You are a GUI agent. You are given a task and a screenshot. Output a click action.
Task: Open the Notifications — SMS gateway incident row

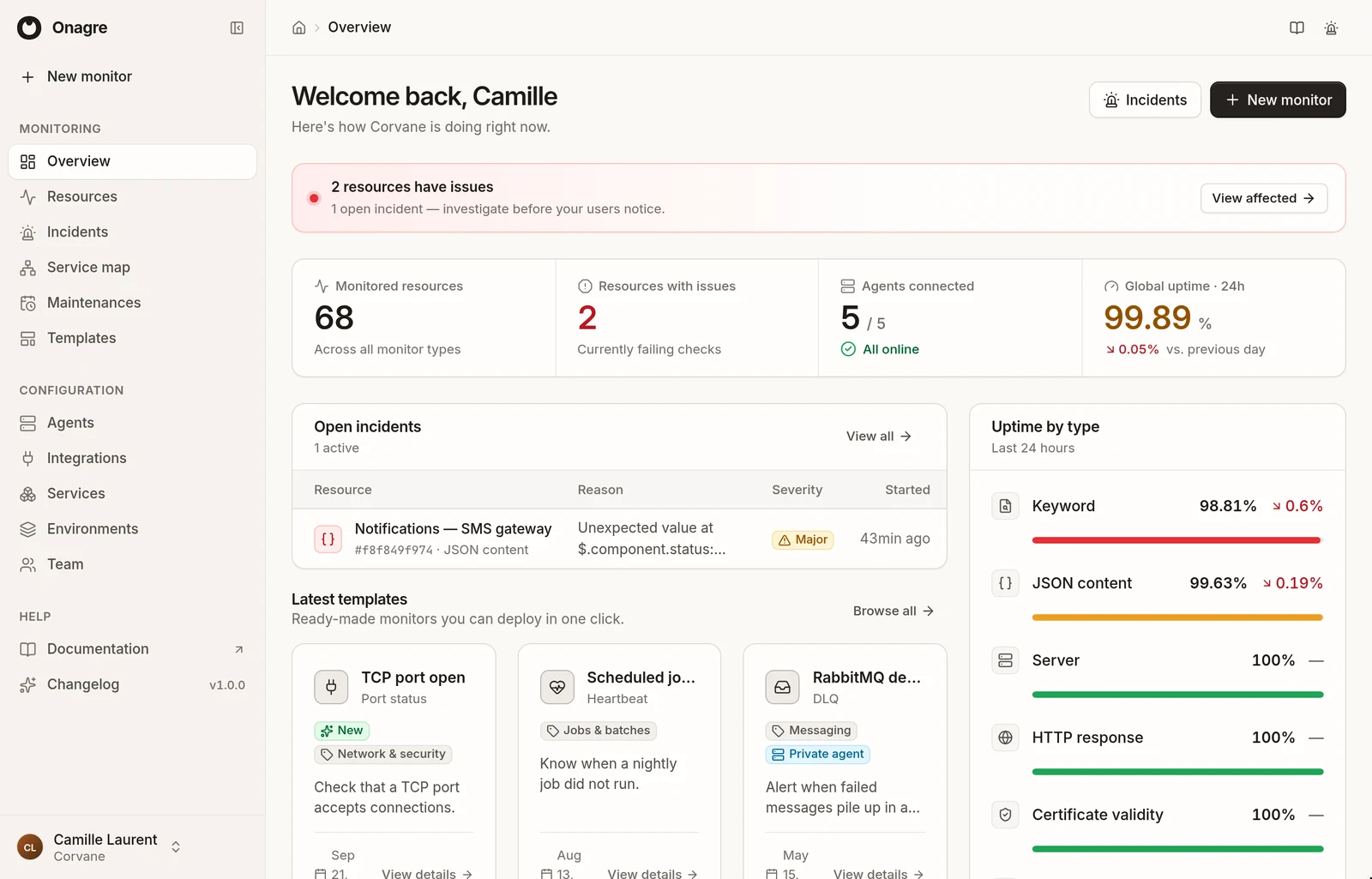pyautogui.click(x=619, y=539)
